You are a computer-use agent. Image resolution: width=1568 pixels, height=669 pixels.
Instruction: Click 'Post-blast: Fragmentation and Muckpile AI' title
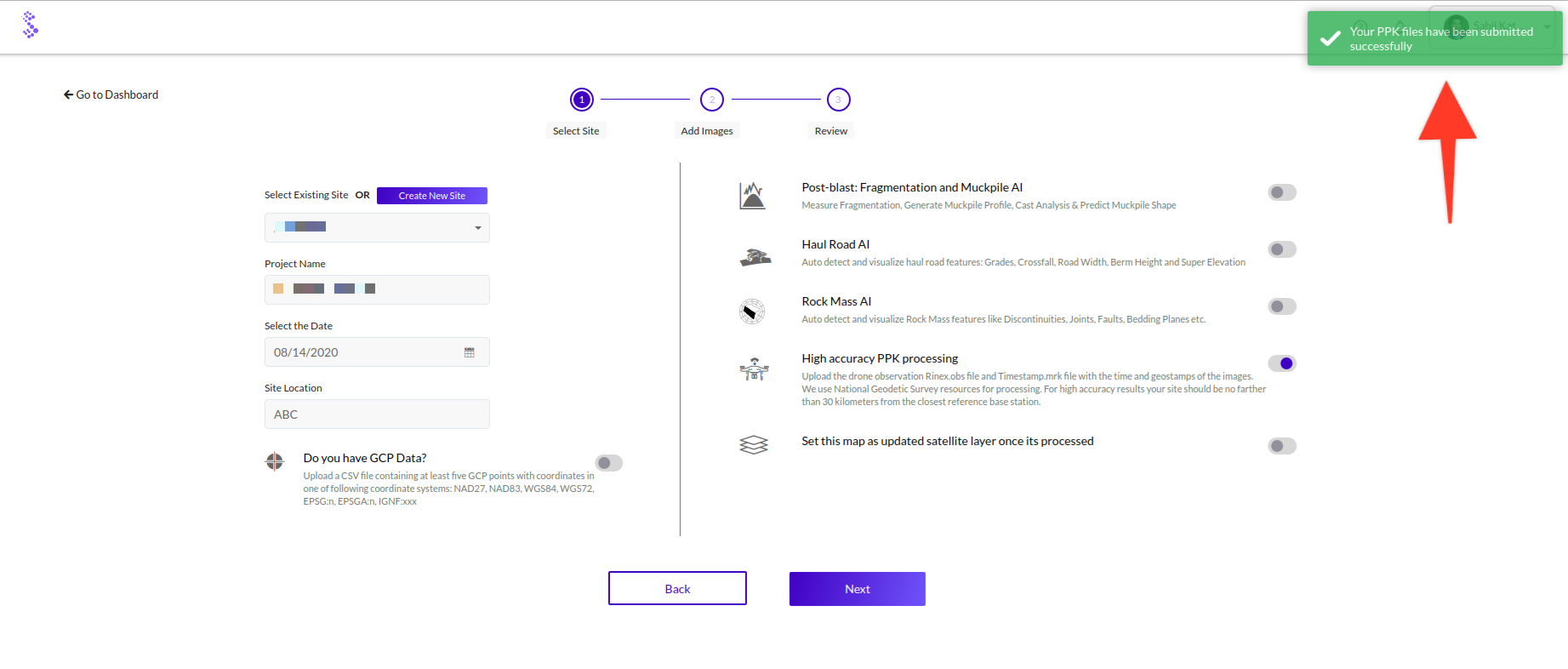tap(912, 187)
